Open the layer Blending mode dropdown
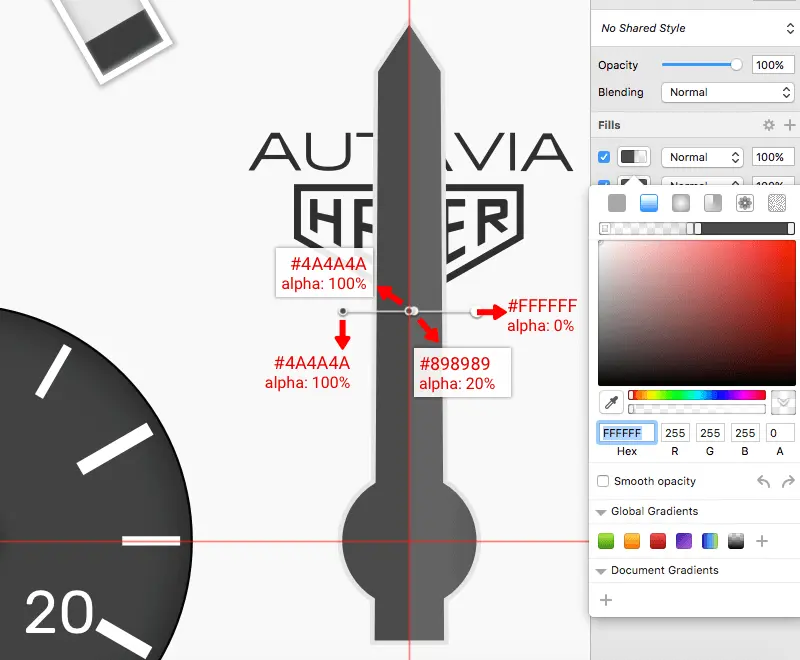 (x=728, y=92)
